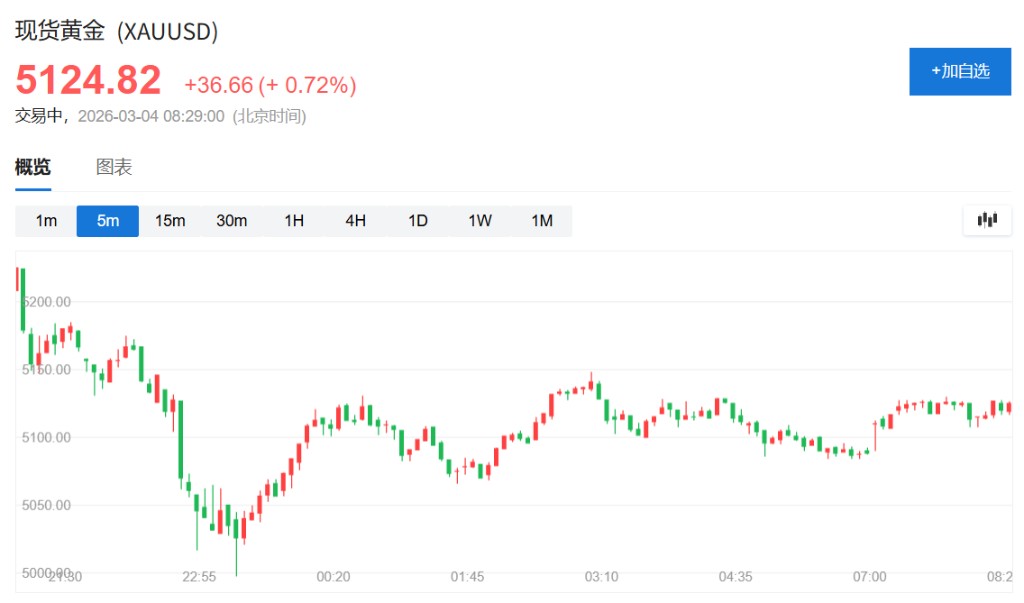Set chart interval to 1D
This screenshot has height=603, width=1024.
pos(418,221)
